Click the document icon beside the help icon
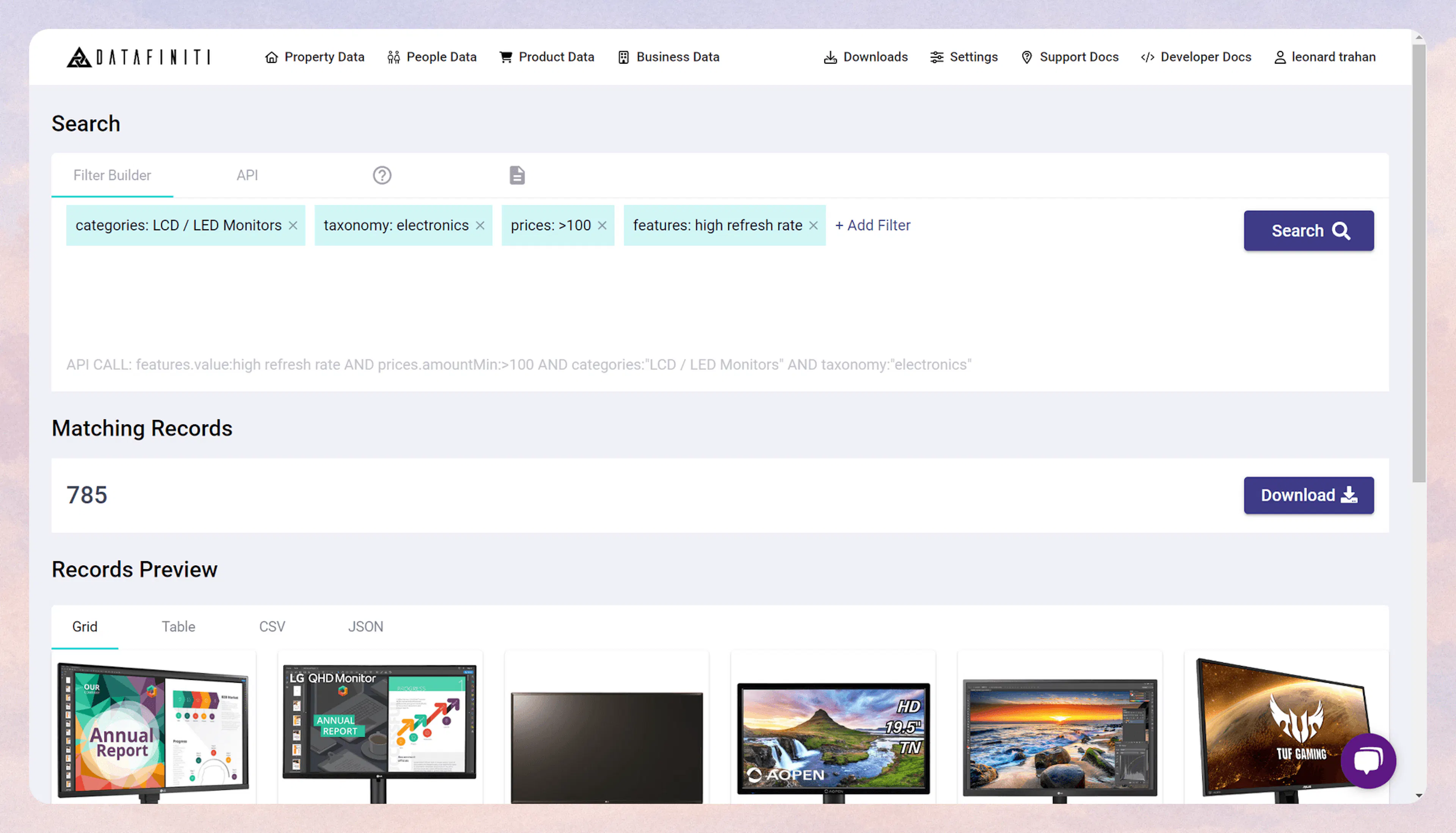Screen dimensions: 1456x833 pos(516,175)
